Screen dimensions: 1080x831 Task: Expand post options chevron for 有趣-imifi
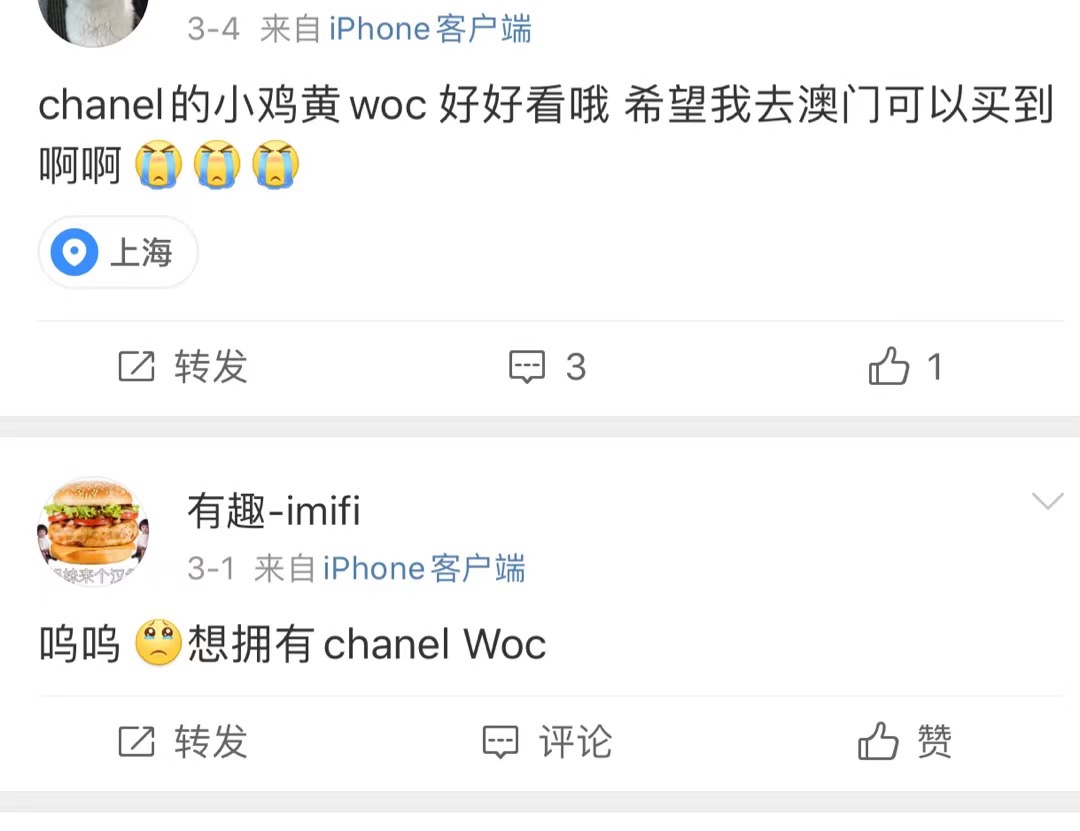pos(1048,501)
